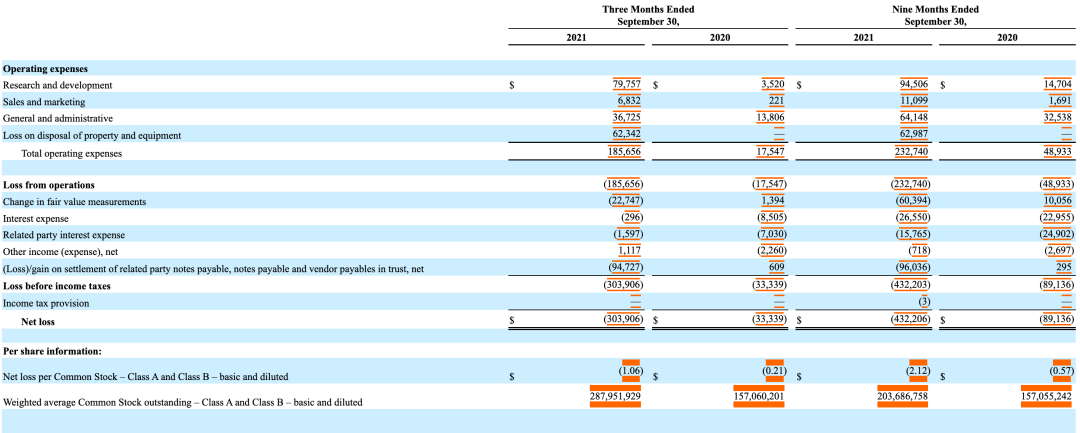
Task: Select General and administrative value 64,148
Action: (913, 118)
